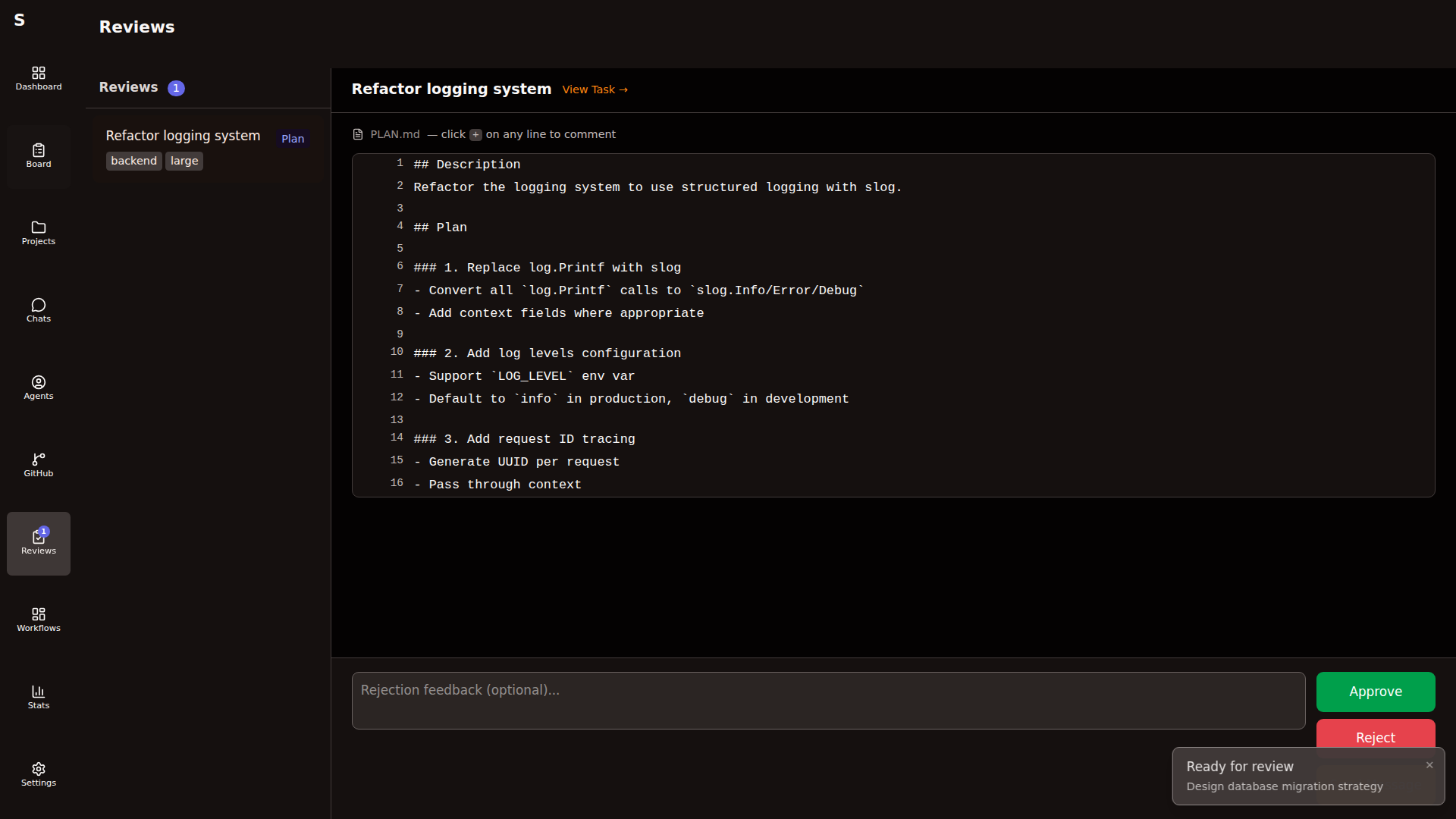Select the Refactor logging system review item

click(184, 136)
